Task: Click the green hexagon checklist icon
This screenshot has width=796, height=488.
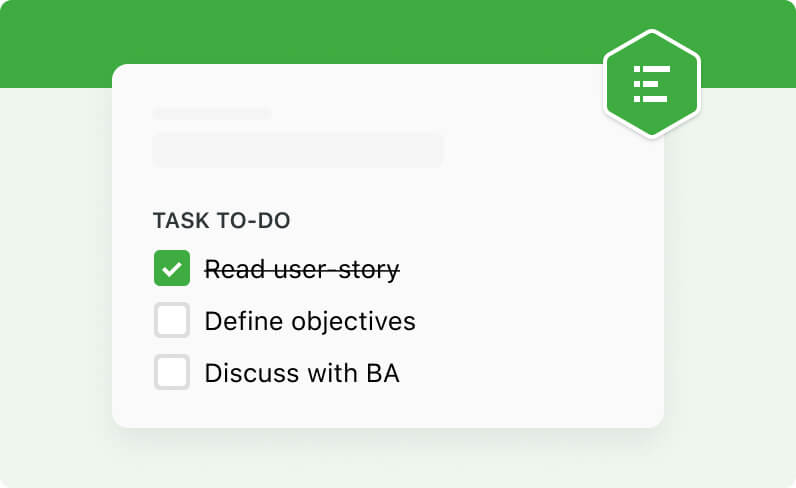Action: [652, 84]
